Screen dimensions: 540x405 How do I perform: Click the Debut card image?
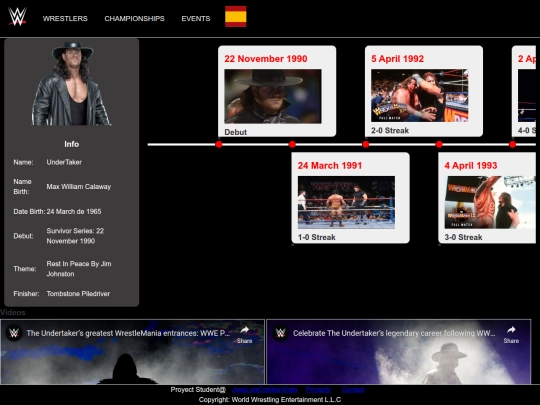(273, 96)
